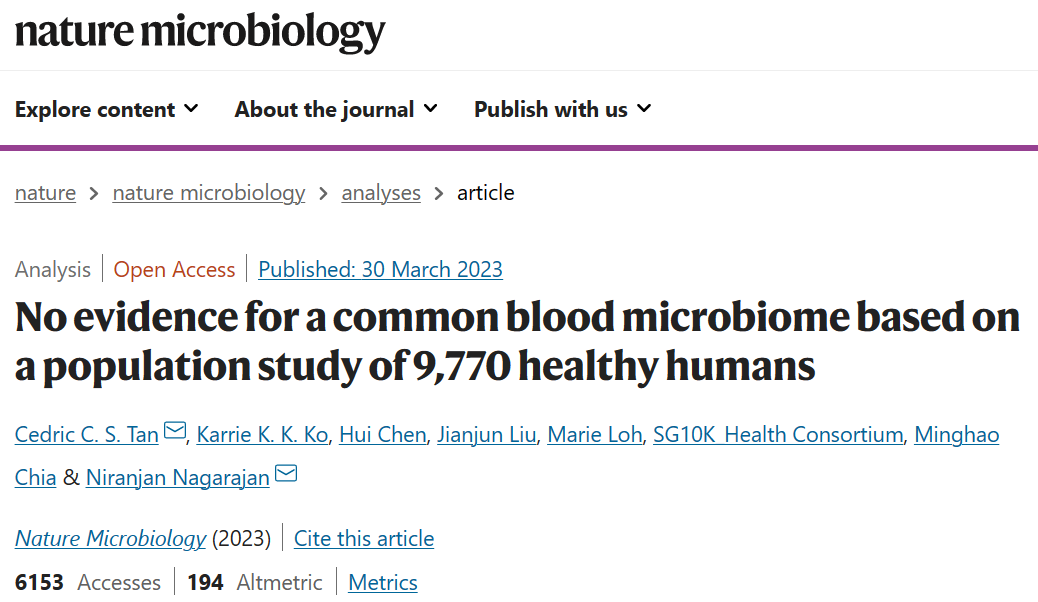1038x602 pixels.
Task: Open author Karrie K. K. Ko
Action: coord(261,434)
